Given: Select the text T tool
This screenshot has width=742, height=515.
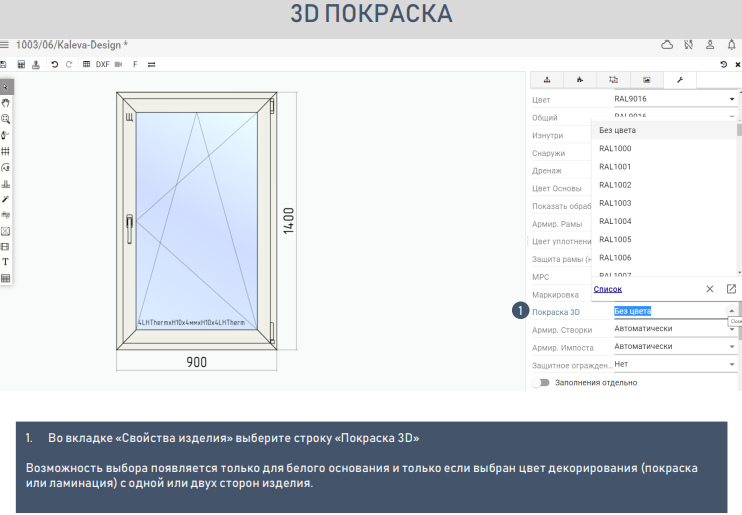Looking at the screenshot, I should point(6,262).
